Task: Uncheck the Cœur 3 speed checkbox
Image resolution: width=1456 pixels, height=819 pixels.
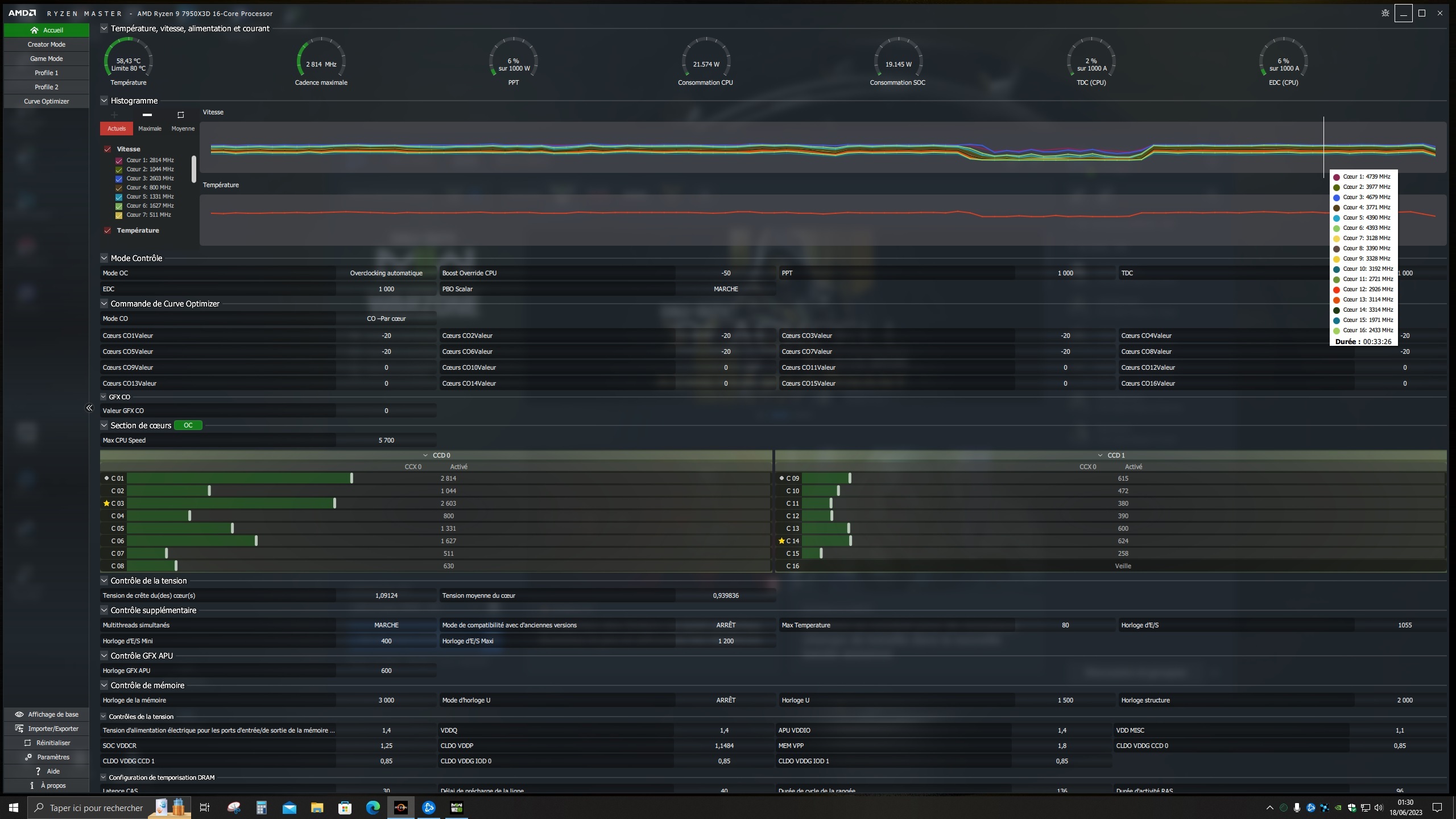Action: [119, 179]
